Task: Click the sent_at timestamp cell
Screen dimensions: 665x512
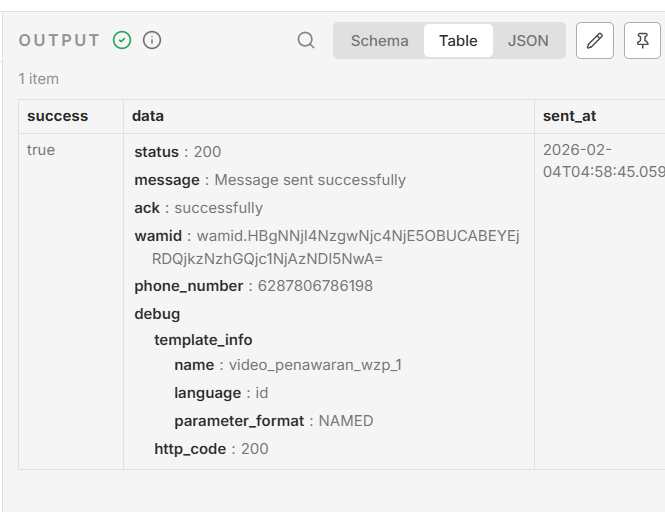Action: [602, 160]
